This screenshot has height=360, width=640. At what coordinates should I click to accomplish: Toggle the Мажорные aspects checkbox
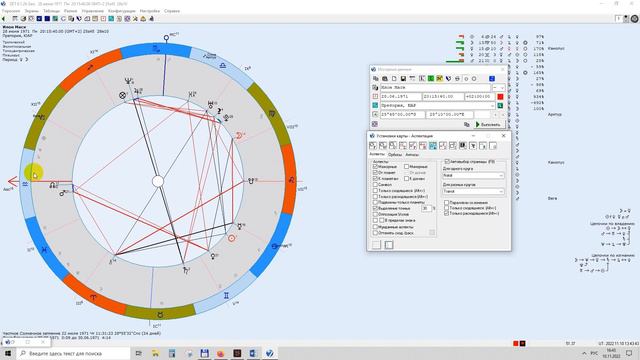click(x=375, y=167)
